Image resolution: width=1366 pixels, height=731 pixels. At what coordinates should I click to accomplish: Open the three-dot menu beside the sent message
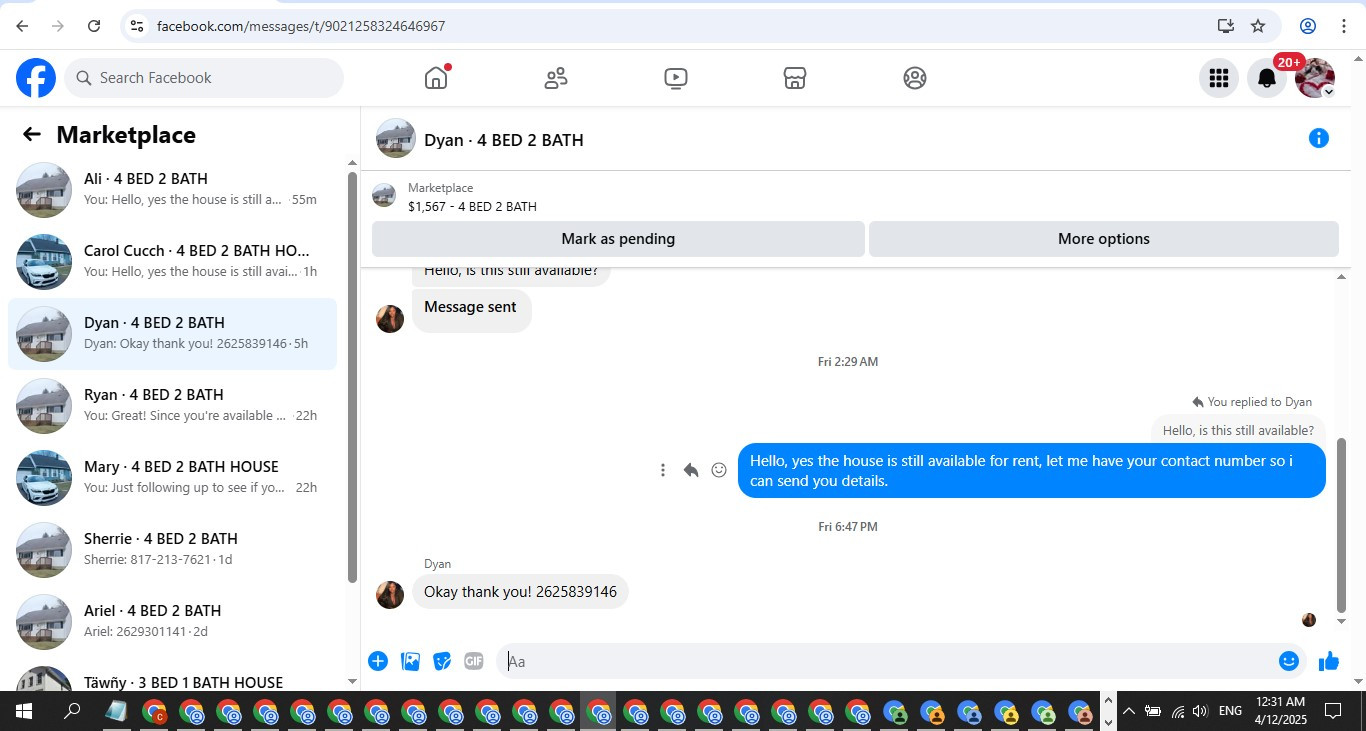662,470
